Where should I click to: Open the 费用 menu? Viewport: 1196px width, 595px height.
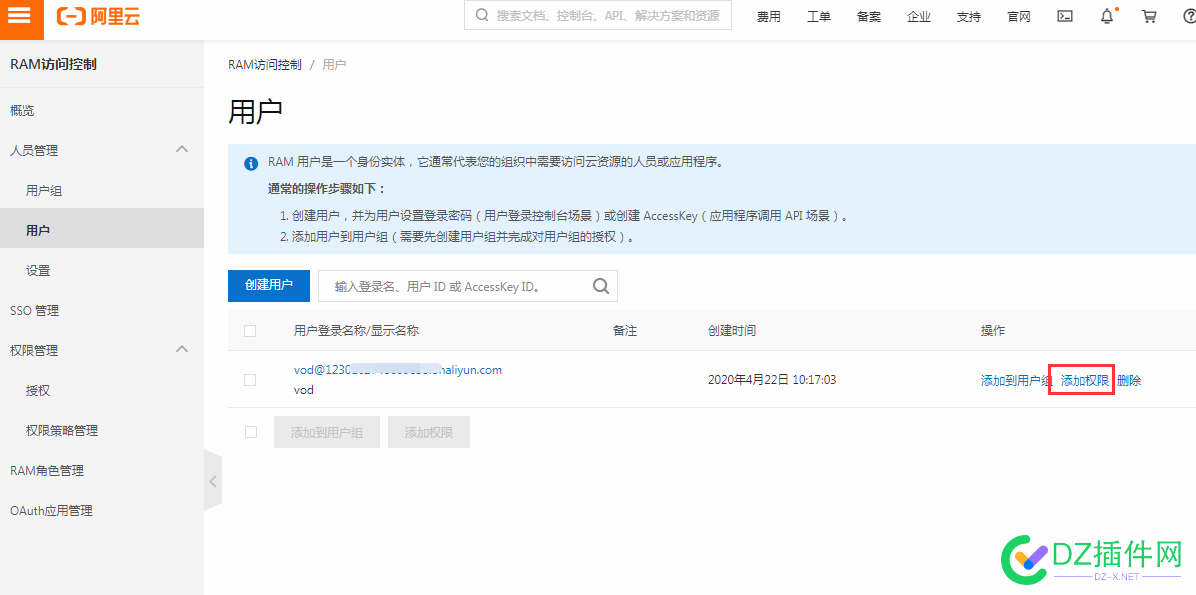click(769, 17)
